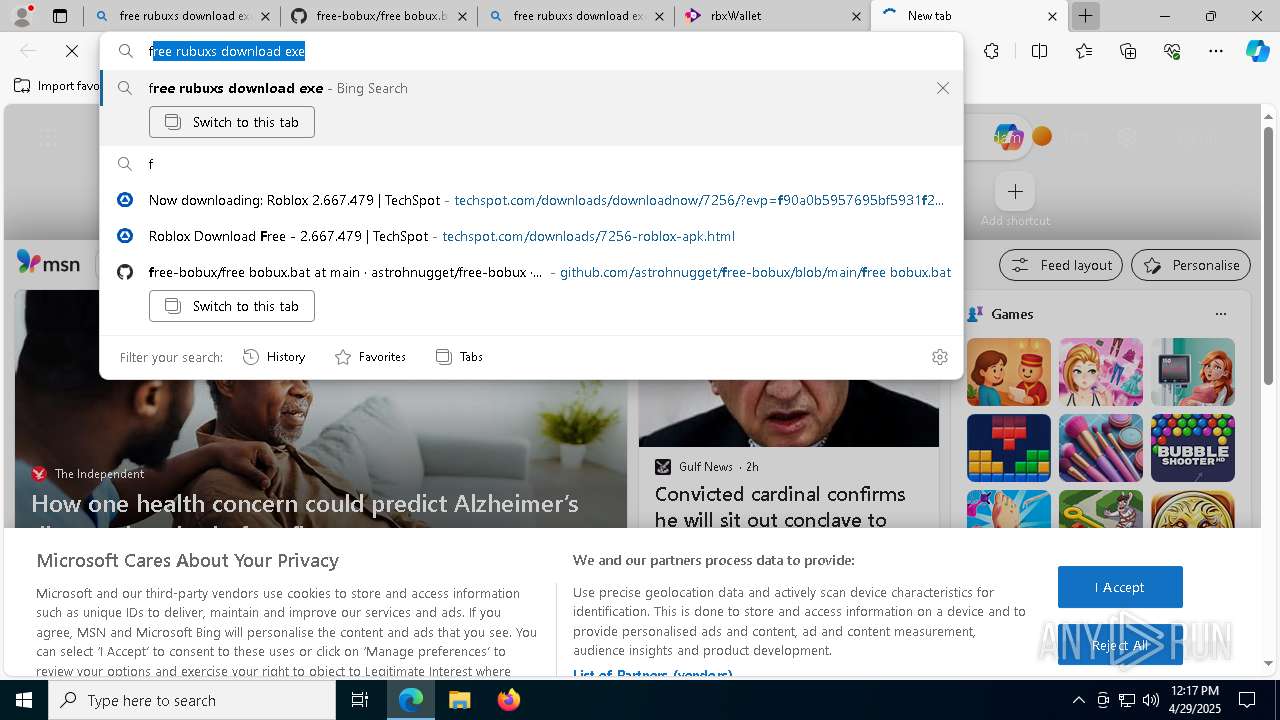
Task: Open the Bubble Shooter HD game thumbnail
Action: [1192, 448]
